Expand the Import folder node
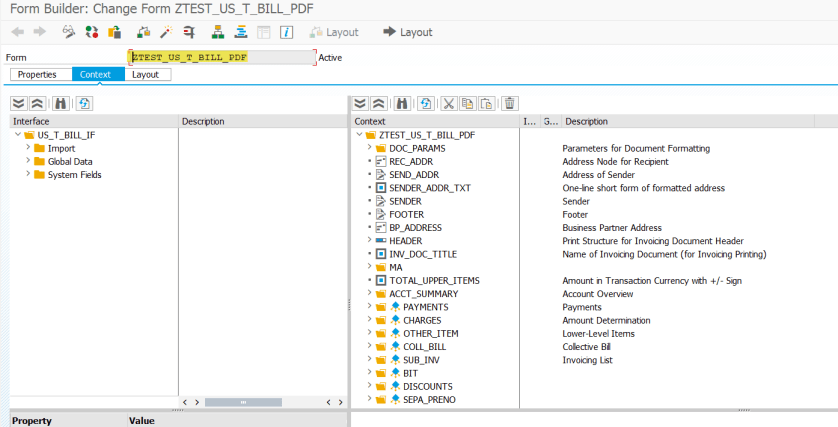Image resolution: width=838 pixels, height=427 pixels. pos(28,148)
